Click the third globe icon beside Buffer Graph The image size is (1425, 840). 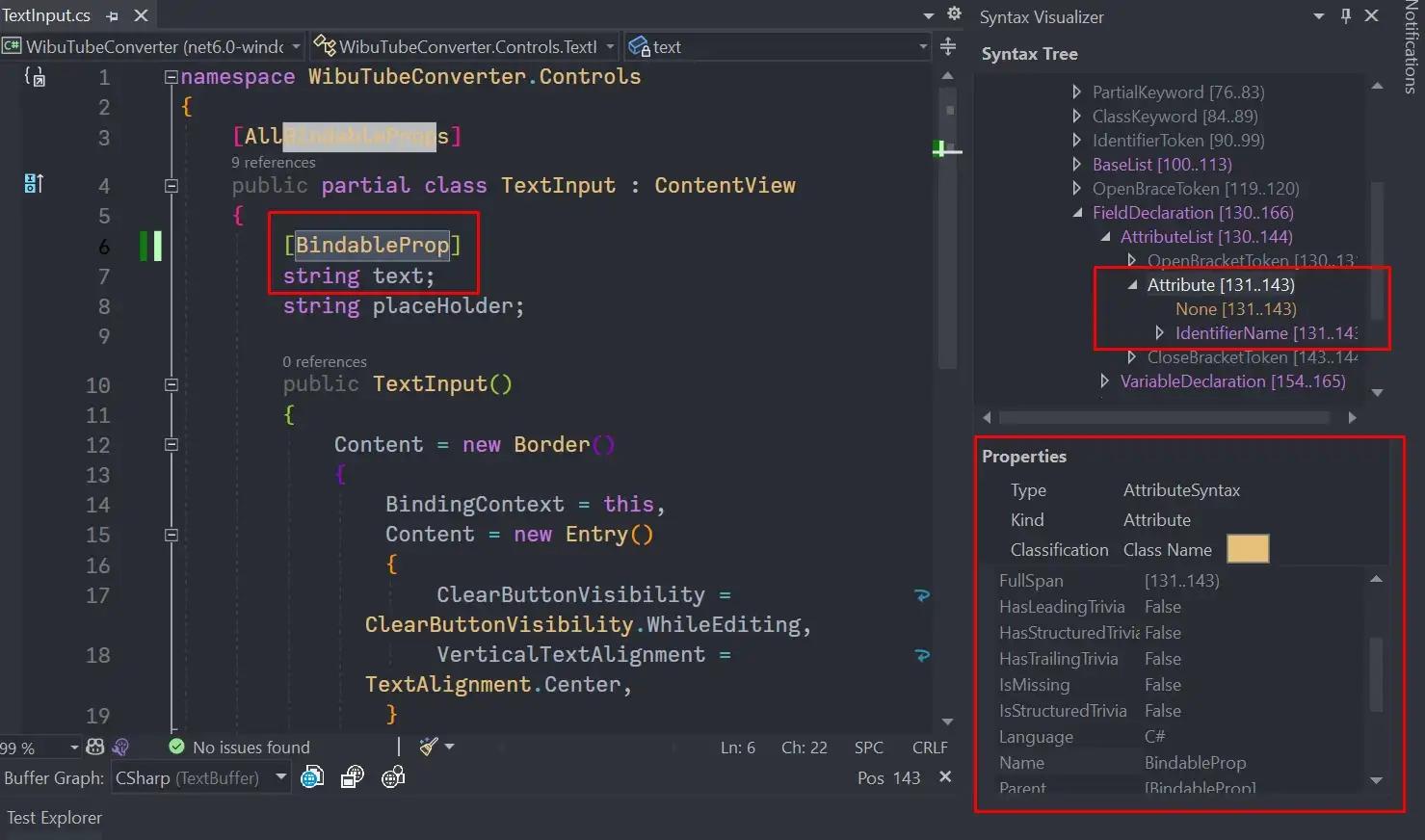[393, 777]
